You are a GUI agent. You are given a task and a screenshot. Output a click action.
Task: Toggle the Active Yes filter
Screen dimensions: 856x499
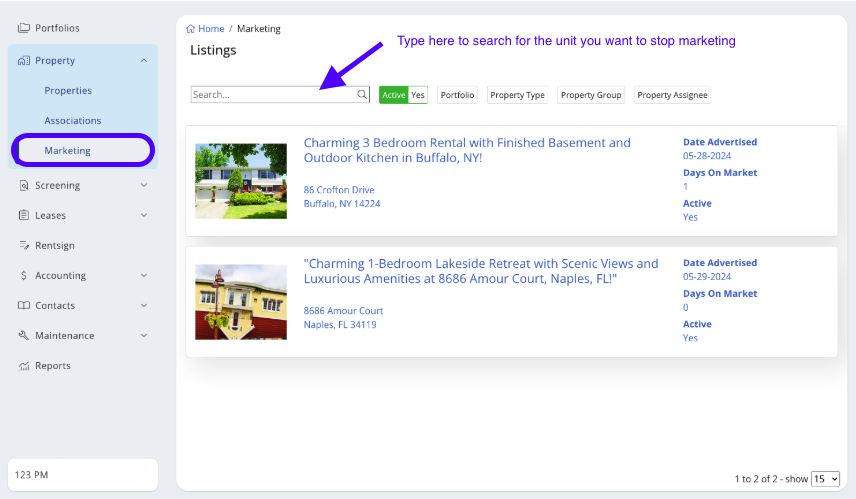[403, 95]
